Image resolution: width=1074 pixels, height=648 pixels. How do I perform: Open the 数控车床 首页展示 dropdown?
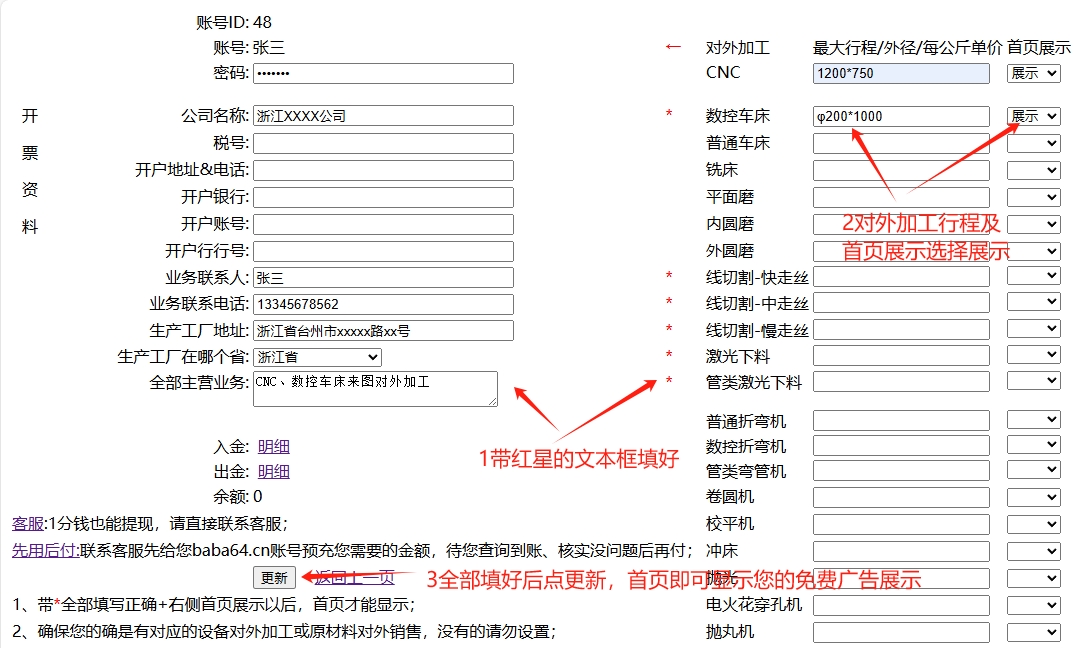coord(1033,116)
